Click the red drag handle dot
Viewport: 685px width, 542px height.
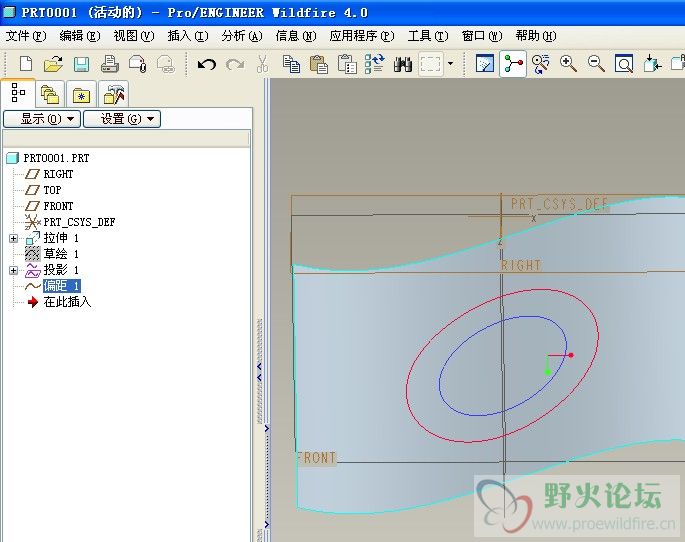571,355
